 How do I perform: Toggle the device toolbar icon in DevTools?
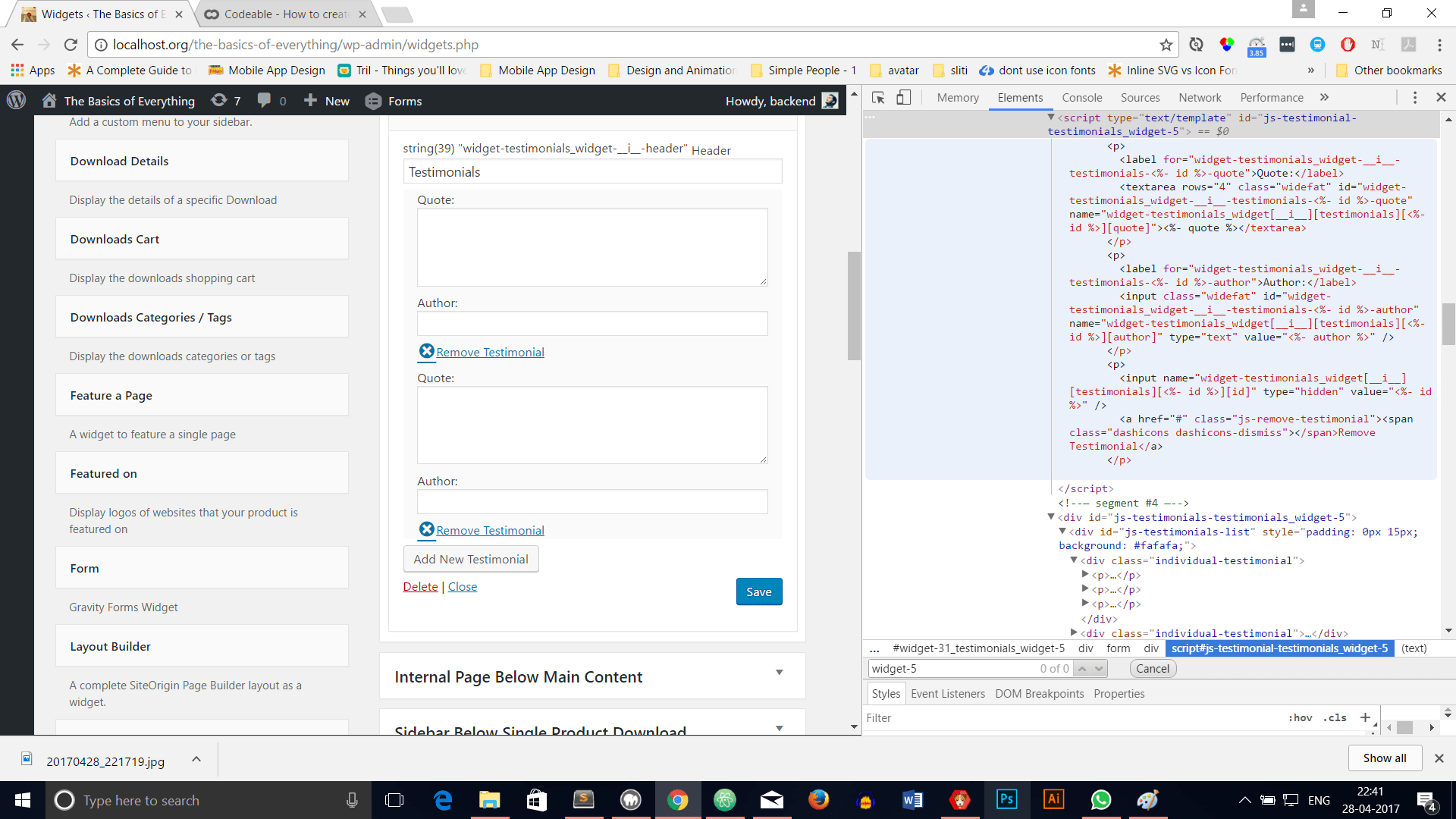point(903,98)
